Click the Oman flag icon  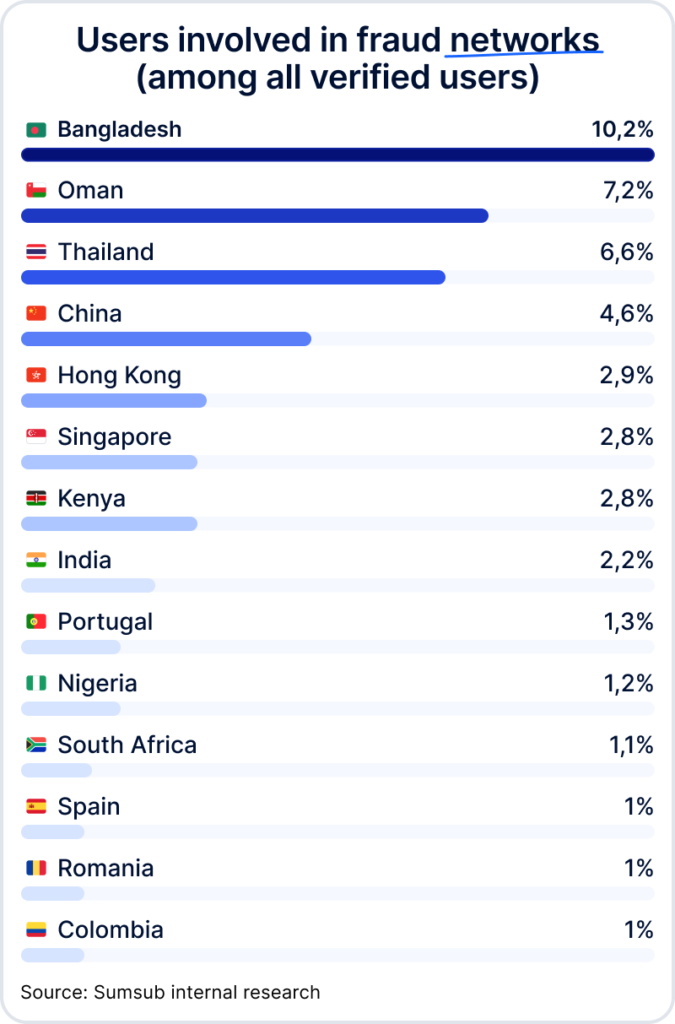point(36,191)
